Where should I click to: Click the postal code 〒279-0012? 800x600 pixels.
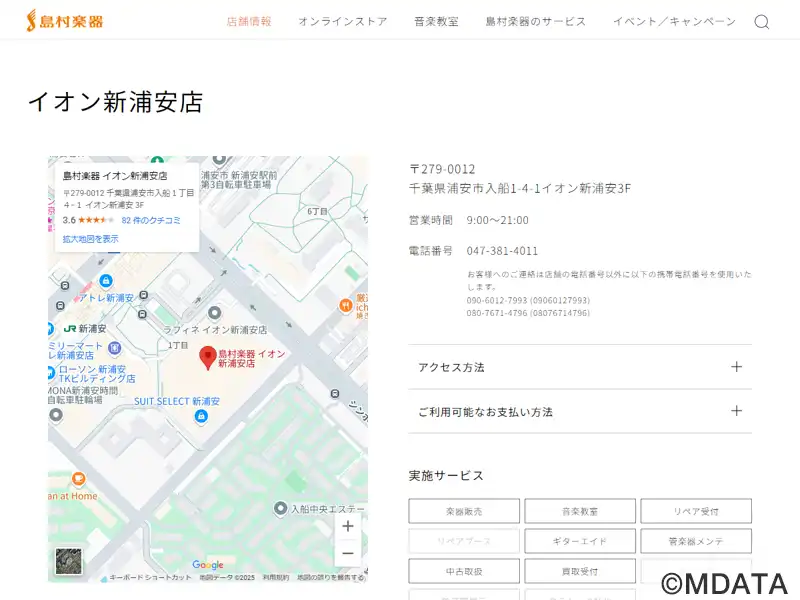442,169
